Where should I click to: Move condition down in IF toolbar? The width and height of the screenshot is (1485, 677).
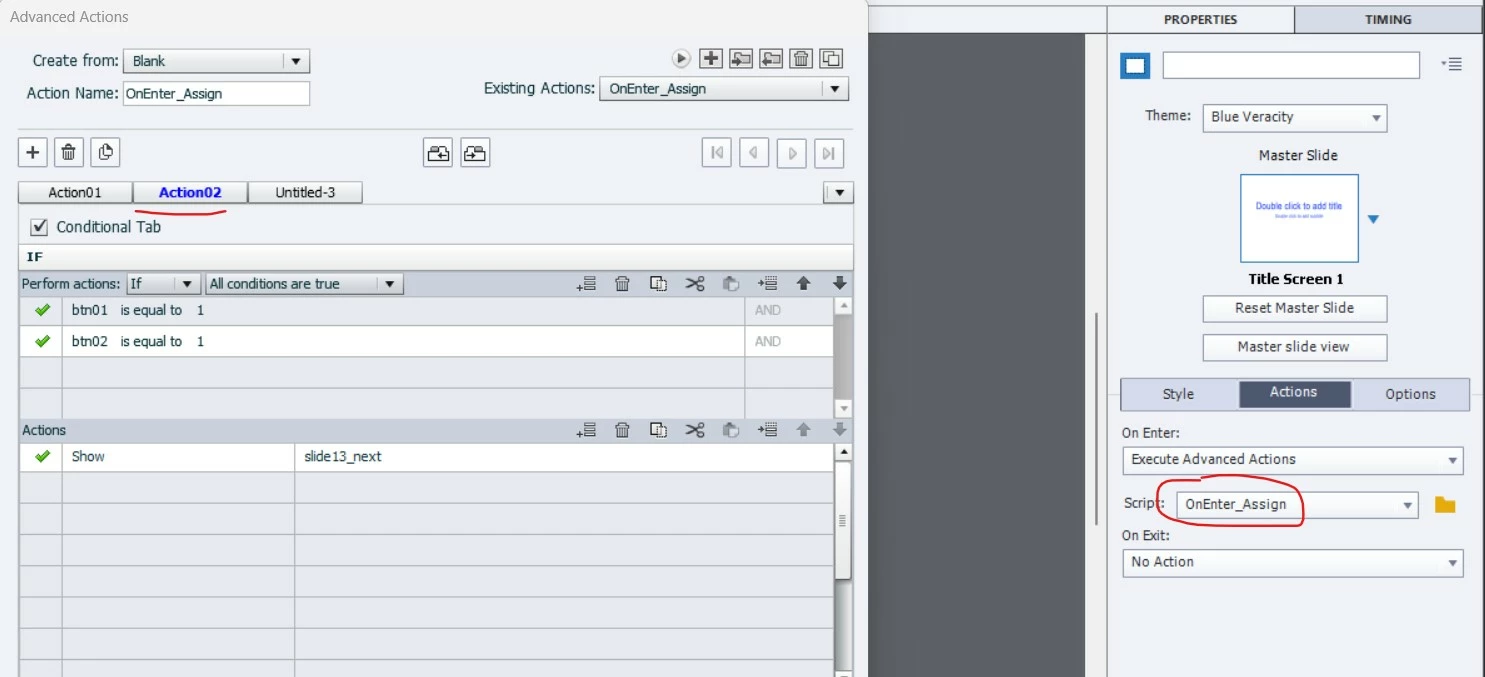[839, 284]
